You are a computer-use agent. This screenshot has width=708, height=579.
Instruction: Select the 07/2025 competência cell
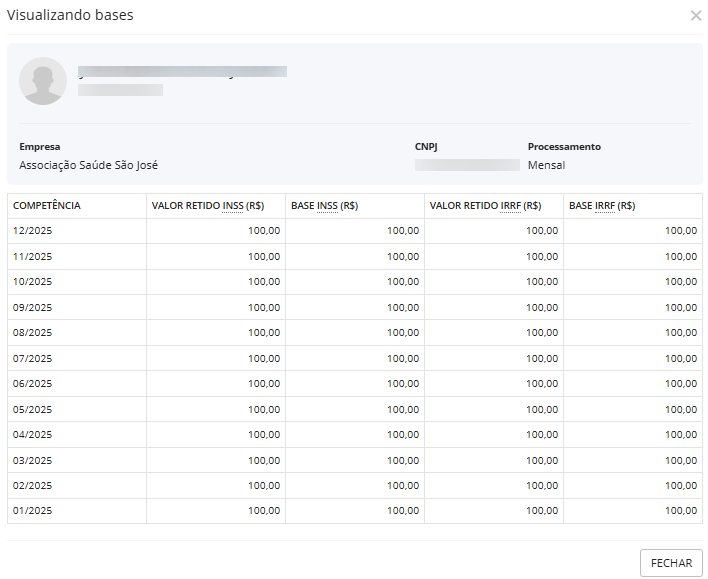(x=33, y=358)
